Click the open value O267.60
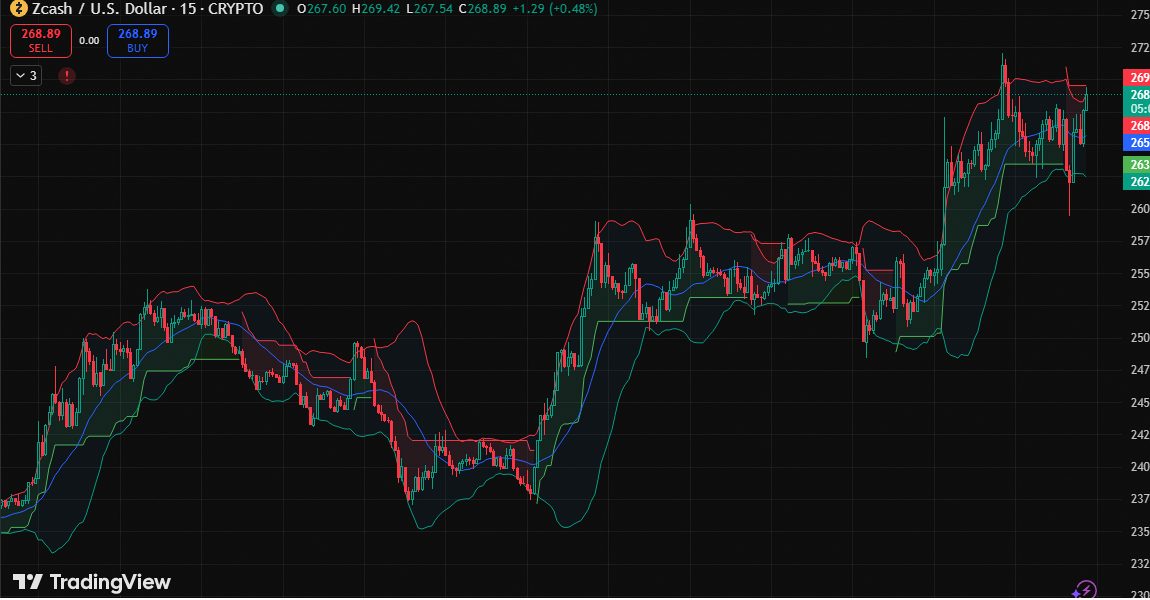The image size is (1150, 600). click(x=321, y=9)
